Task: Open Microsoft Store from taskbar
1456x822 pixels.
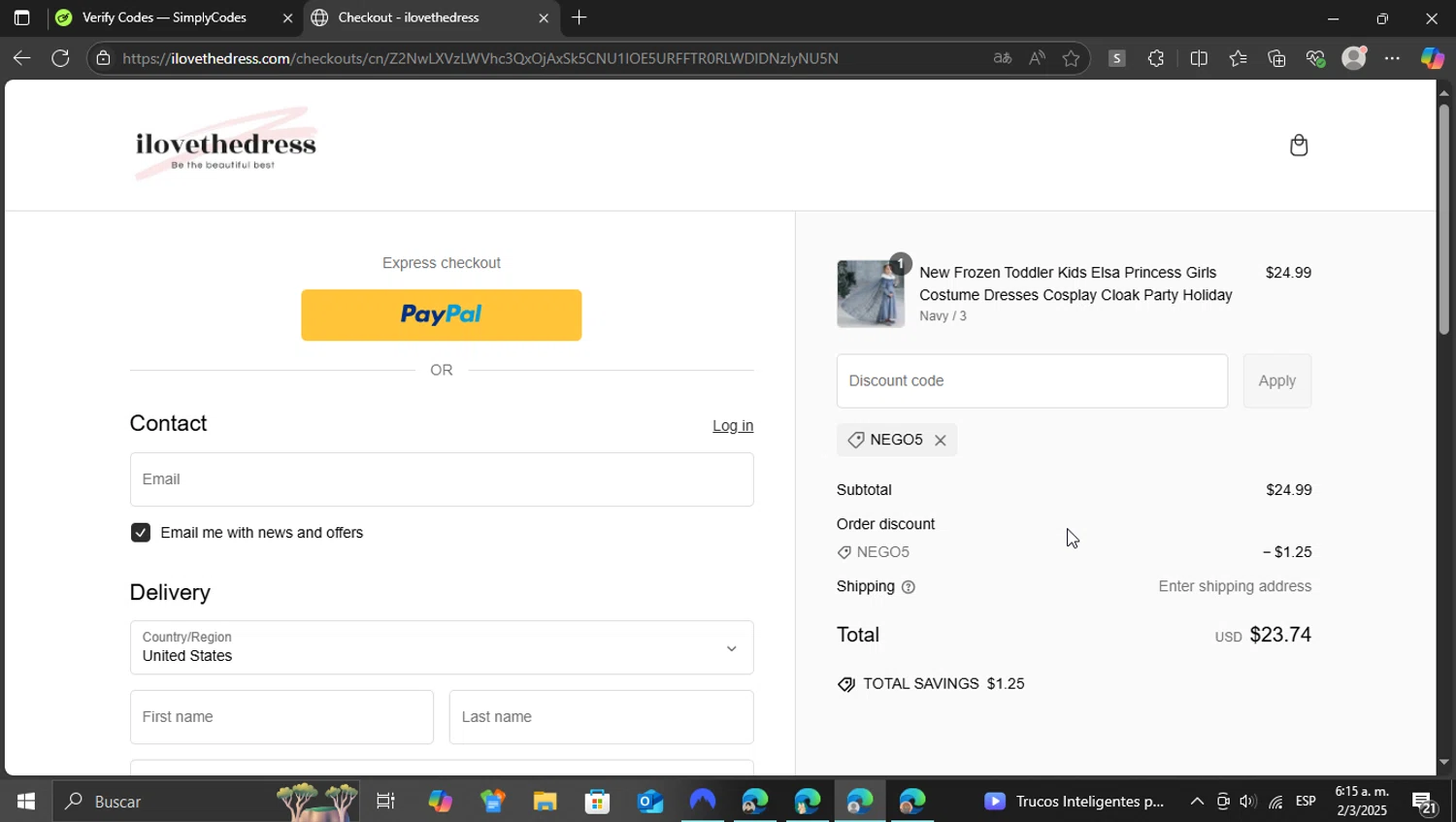Action: (x=597, y=802)
